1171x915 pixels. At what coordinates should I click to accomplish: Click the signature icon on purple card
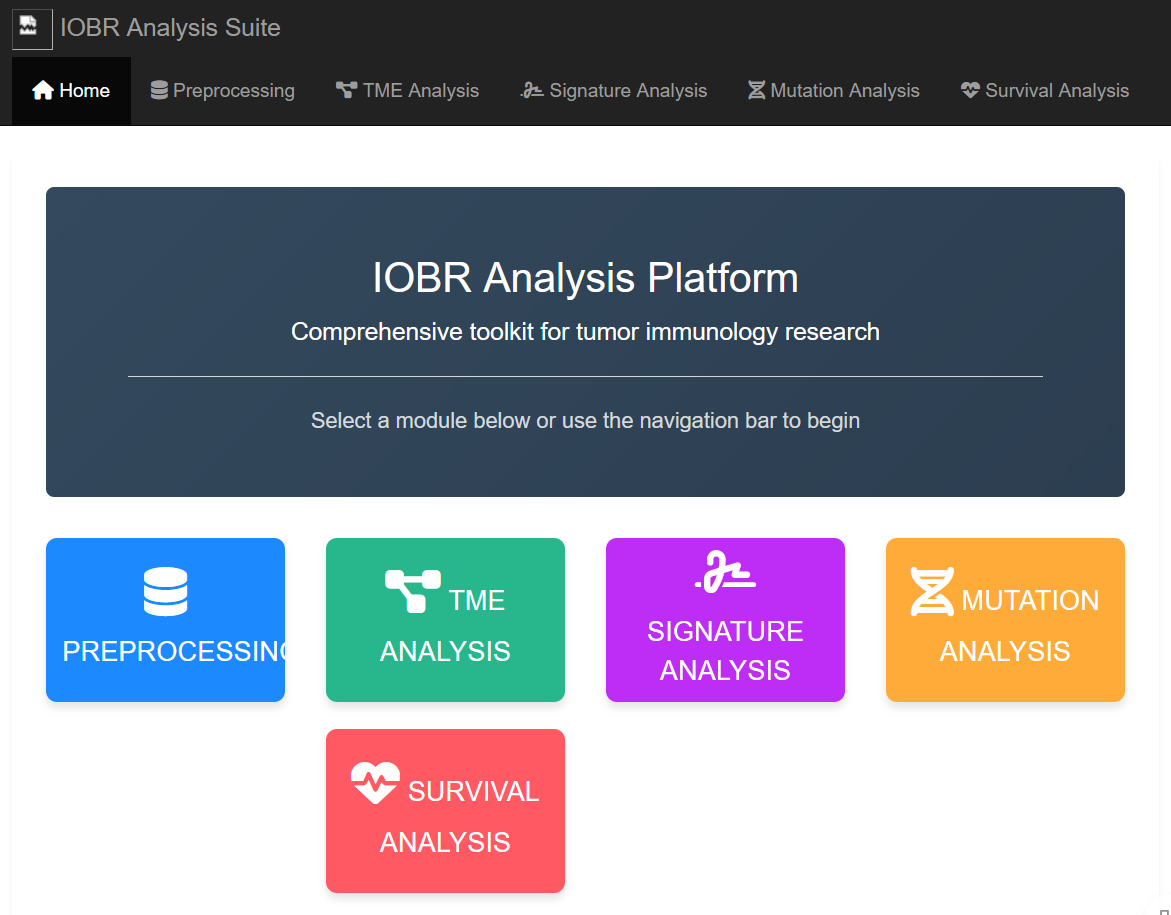click(x=725, y=571)
